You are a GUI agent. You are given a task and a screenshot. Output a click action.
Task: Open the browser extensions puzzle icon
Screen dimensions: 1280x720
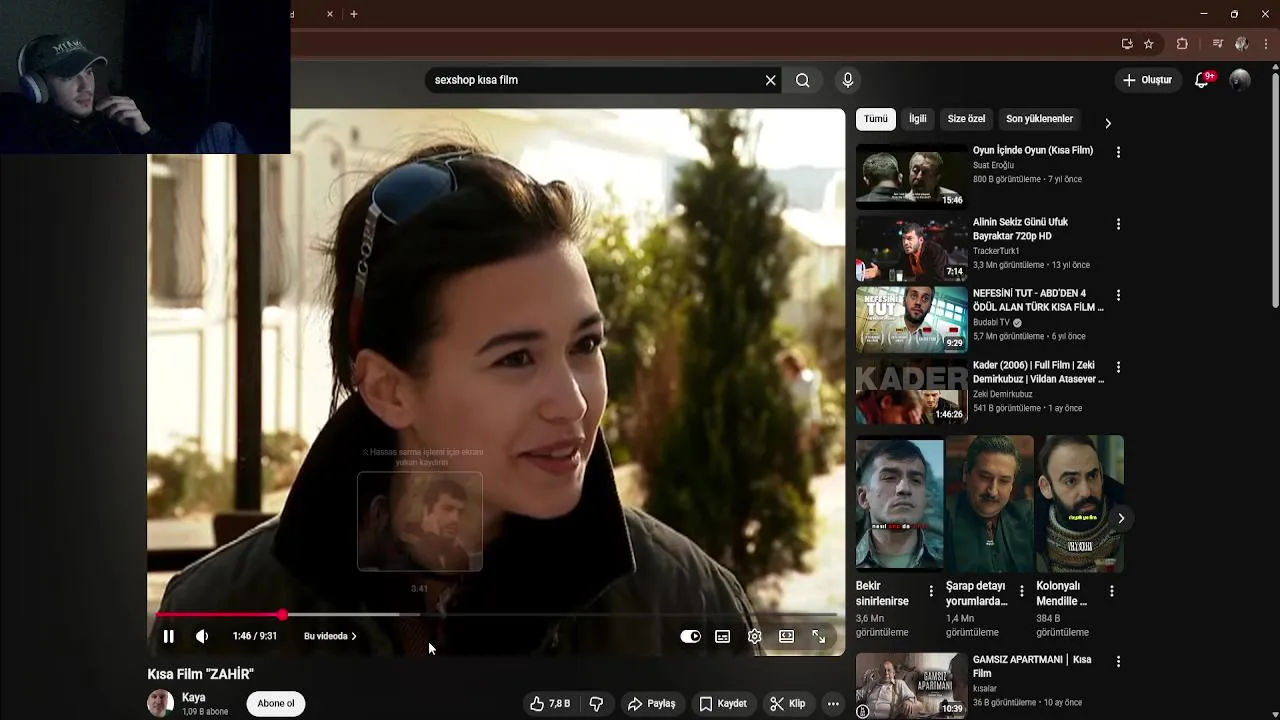[x=1182, y=44]
